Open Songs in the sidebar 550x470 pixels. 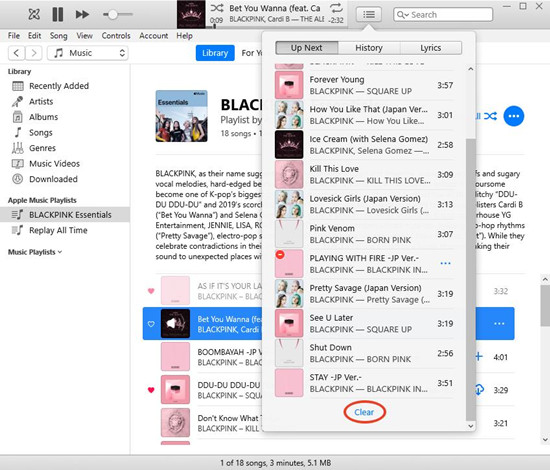[41, 133]
